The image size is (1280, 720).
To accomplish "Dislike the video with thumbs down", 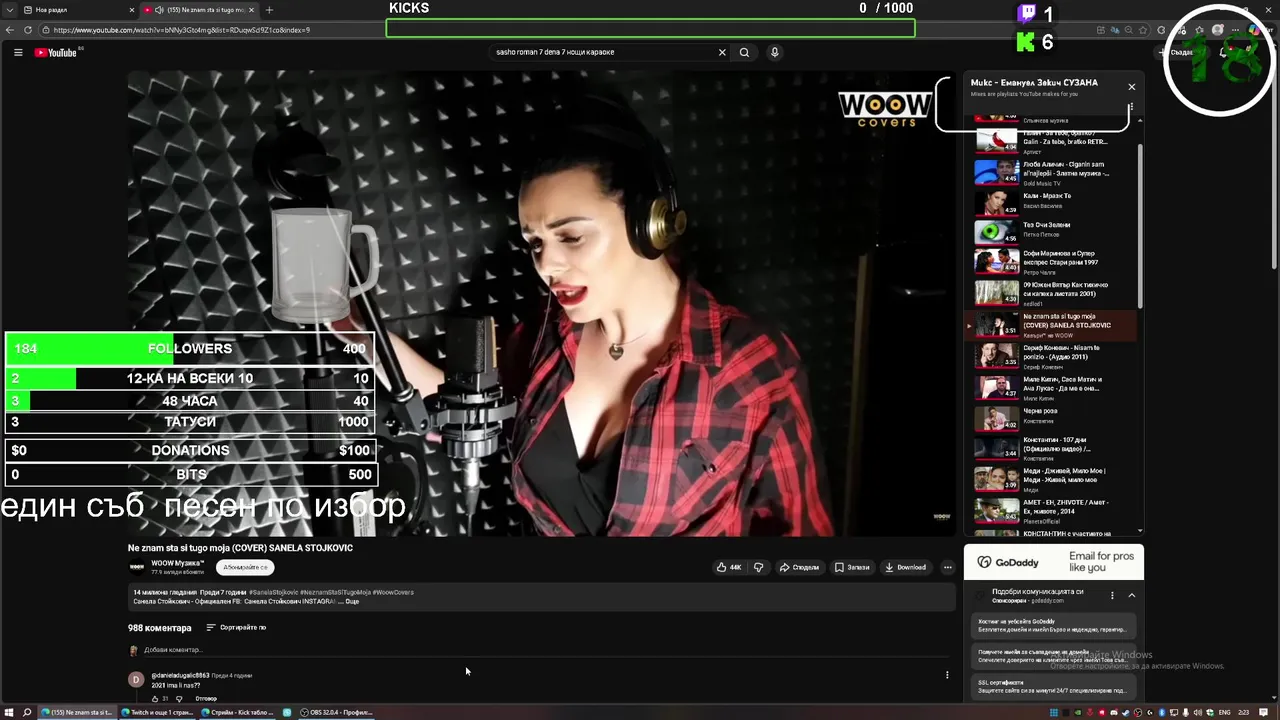I will click(x=758, y=567).
